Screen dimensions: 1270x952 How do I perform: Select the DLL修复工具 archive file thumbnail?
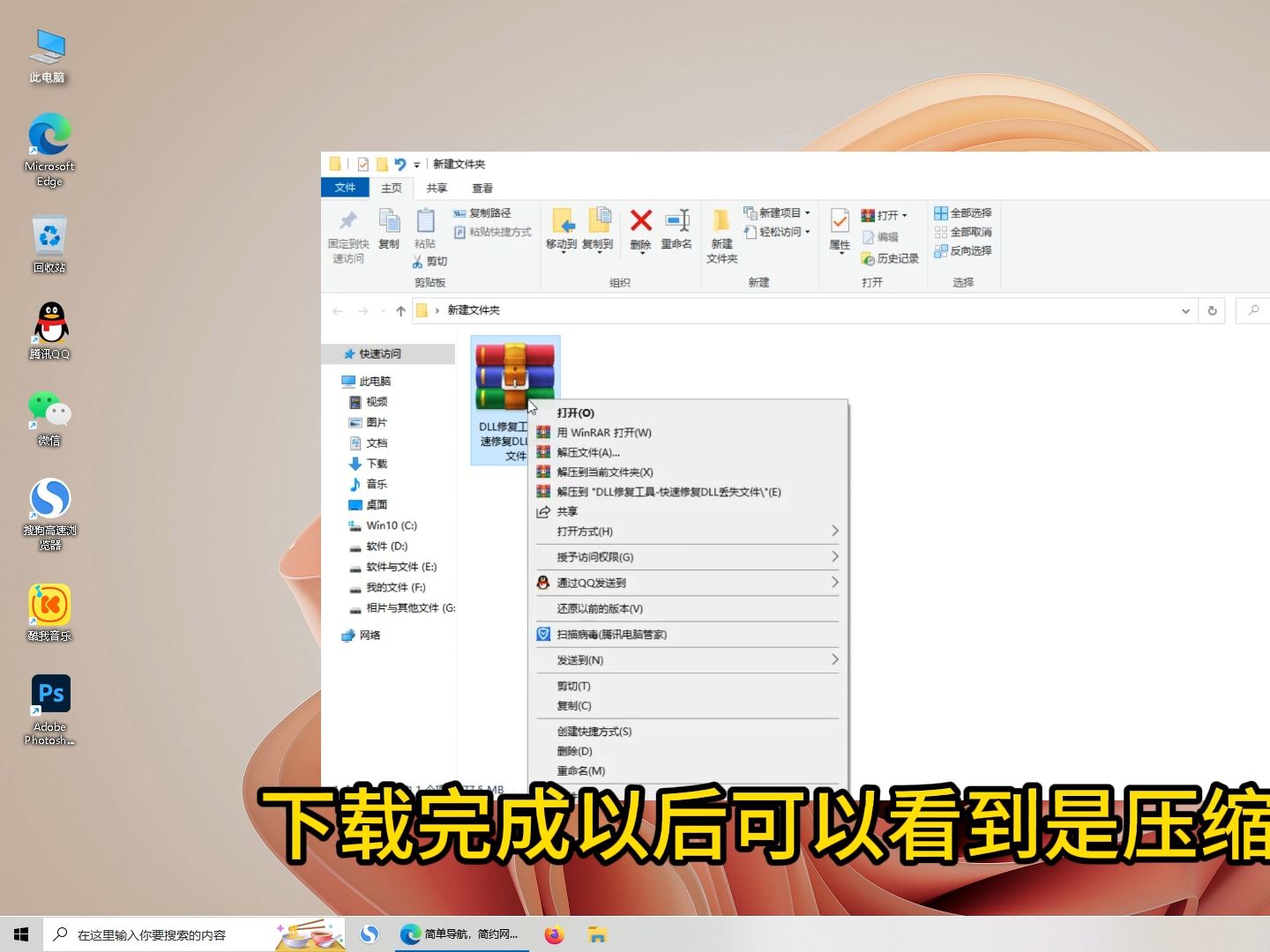tap(515, 377)
